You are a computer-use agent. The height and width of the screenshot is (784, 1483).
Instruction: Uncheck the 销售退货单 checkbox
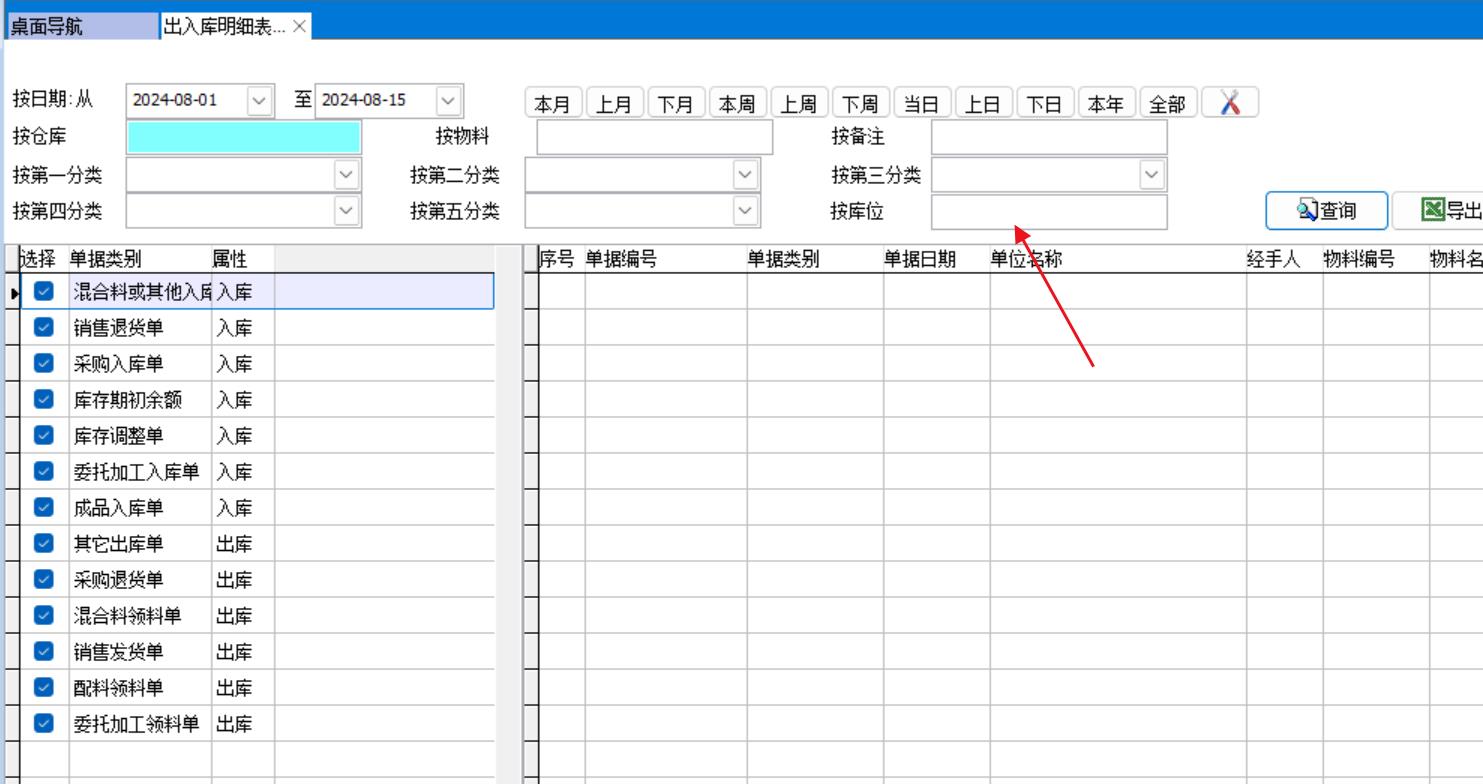tap(43, 327)
